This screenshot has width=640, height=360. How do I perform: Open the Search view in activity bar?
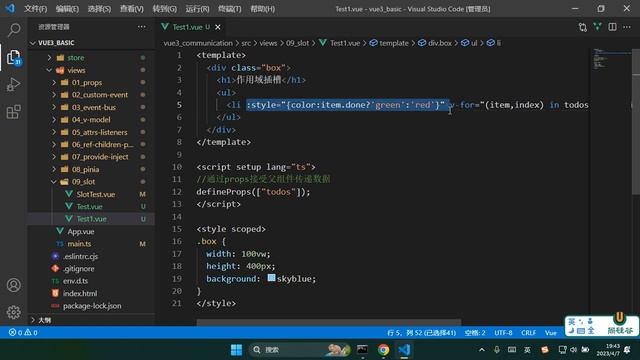(x=14, y=30)
